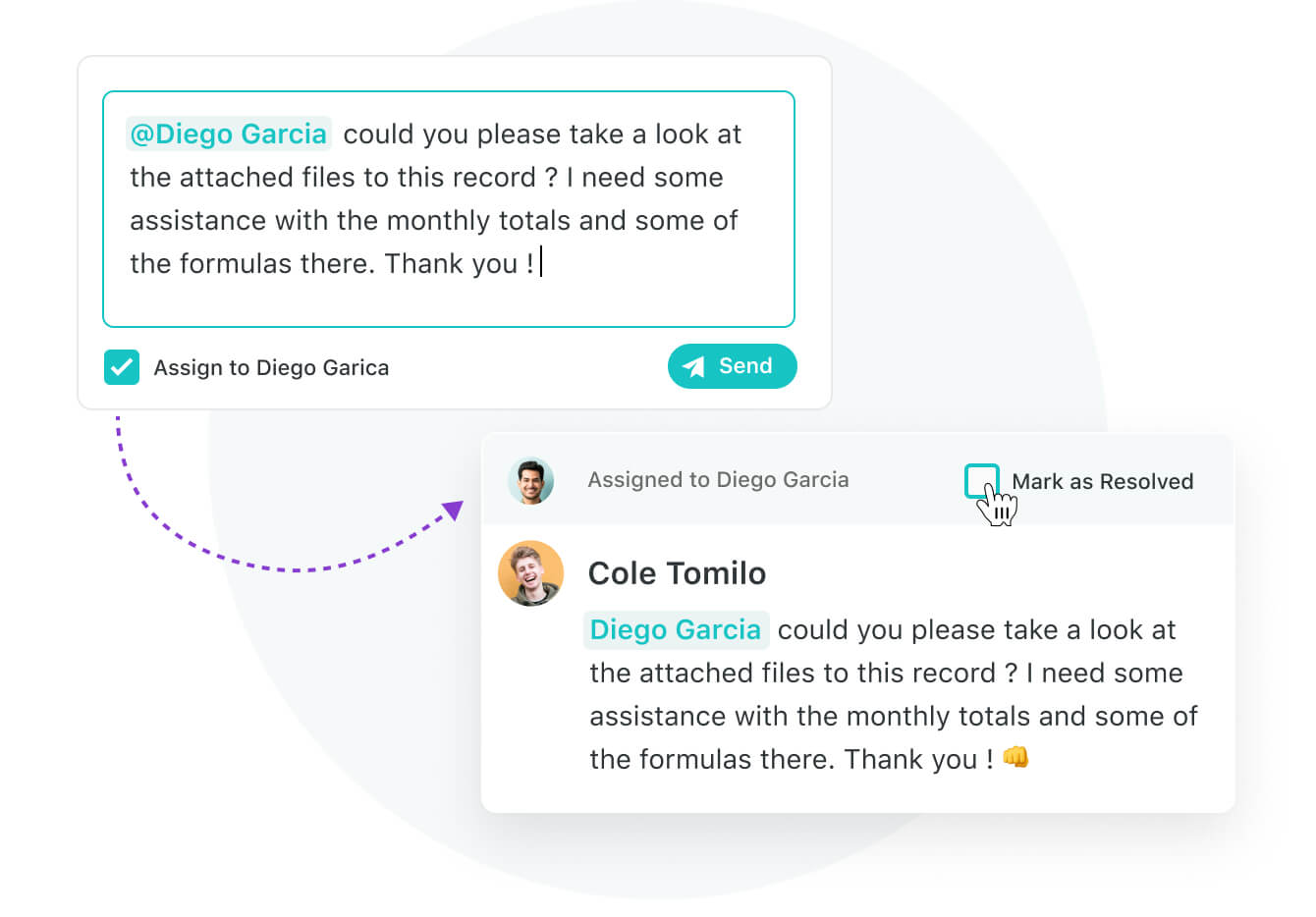Click the purple dashed arrow head
The height and width of the screenshot is (917, 1316).
coord(453,510)
